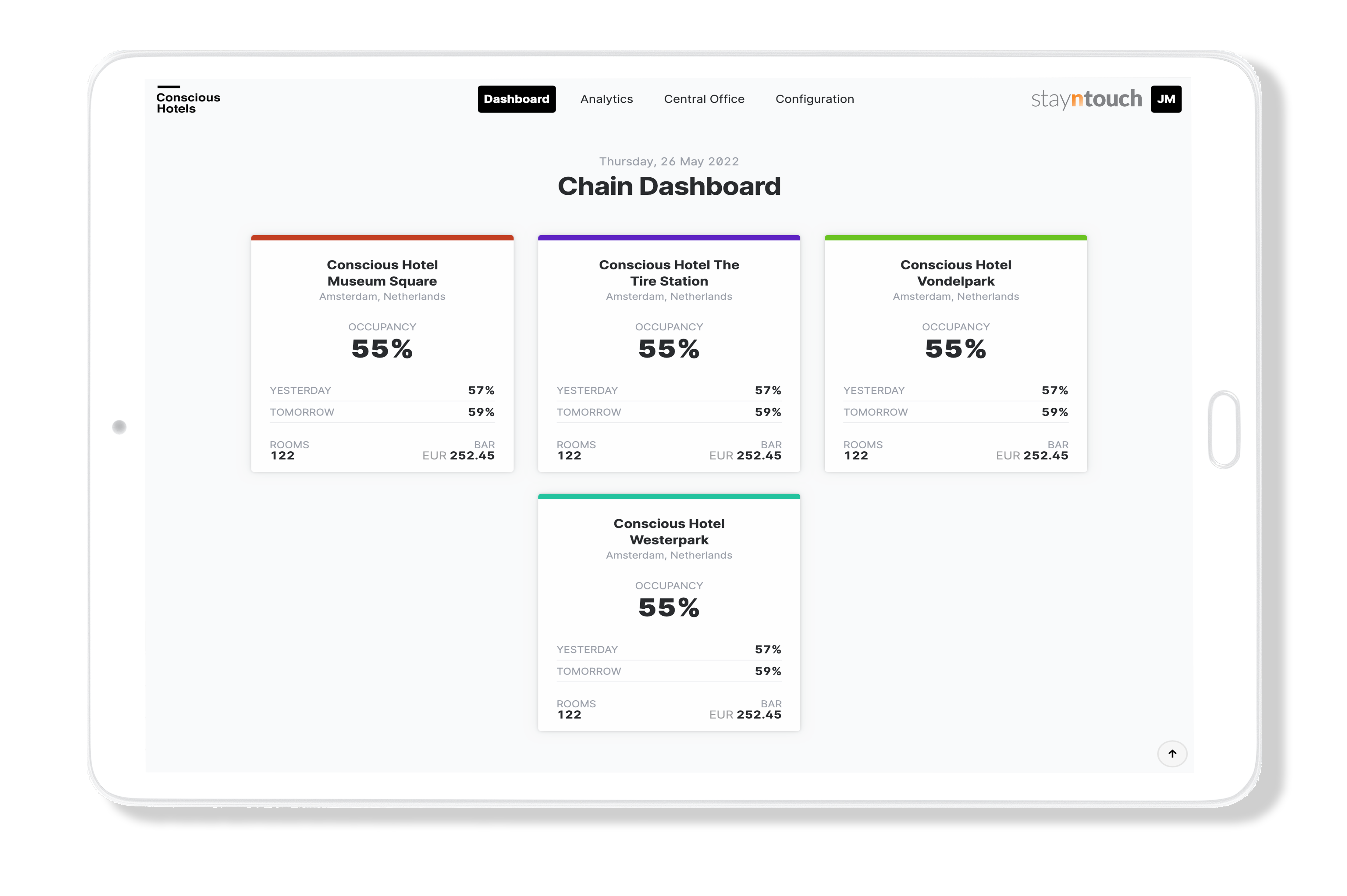
Task: Click the date Thursday, 26 May 2022
Action: click(x=668, y=161)
